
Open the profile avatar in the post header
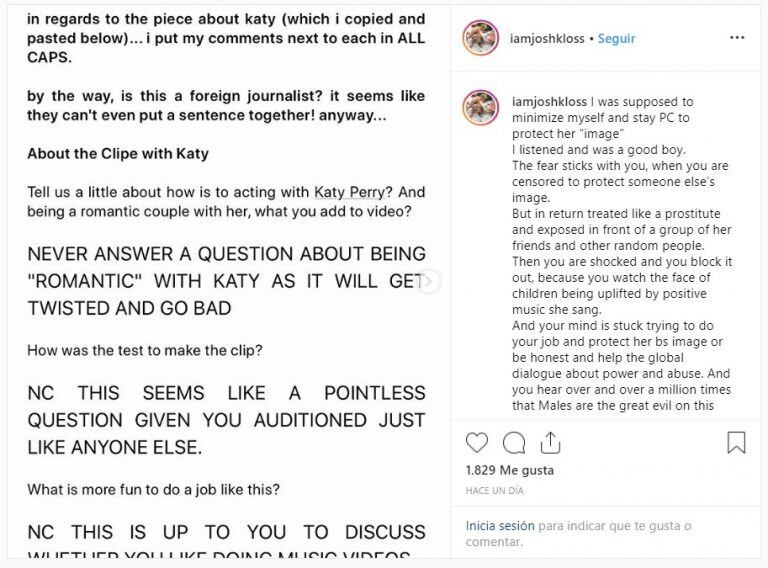pos(480,38)
